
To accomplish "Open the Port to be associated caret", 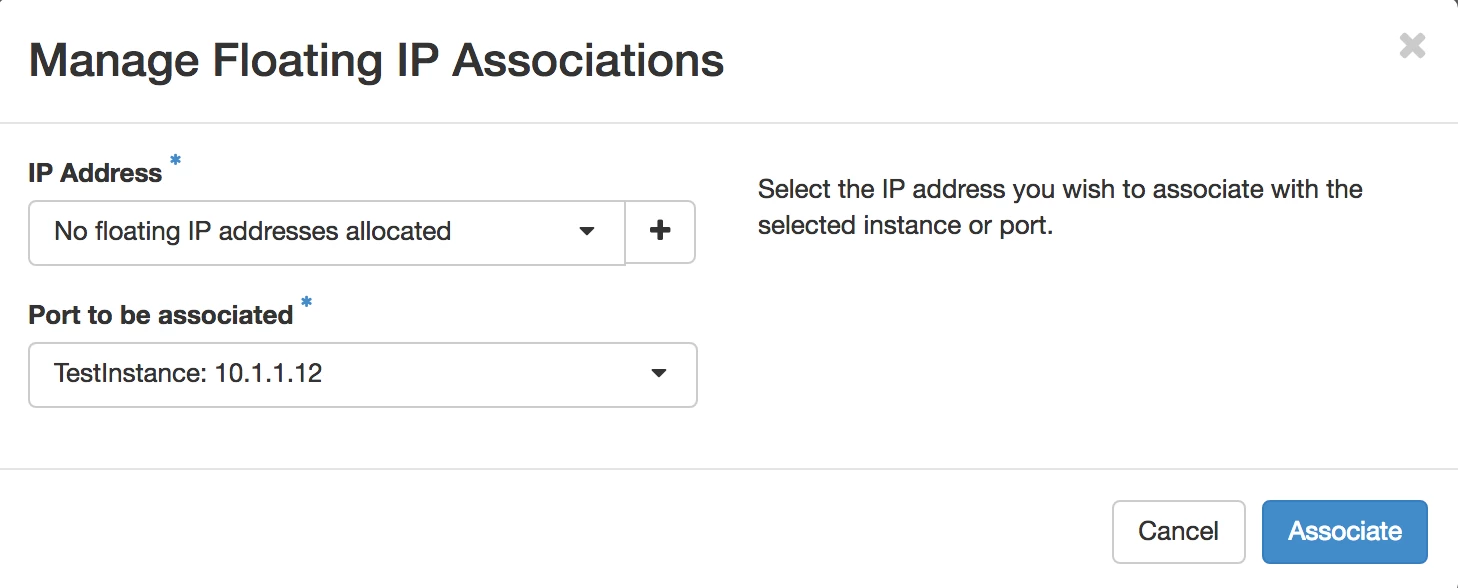I will 658,374.
